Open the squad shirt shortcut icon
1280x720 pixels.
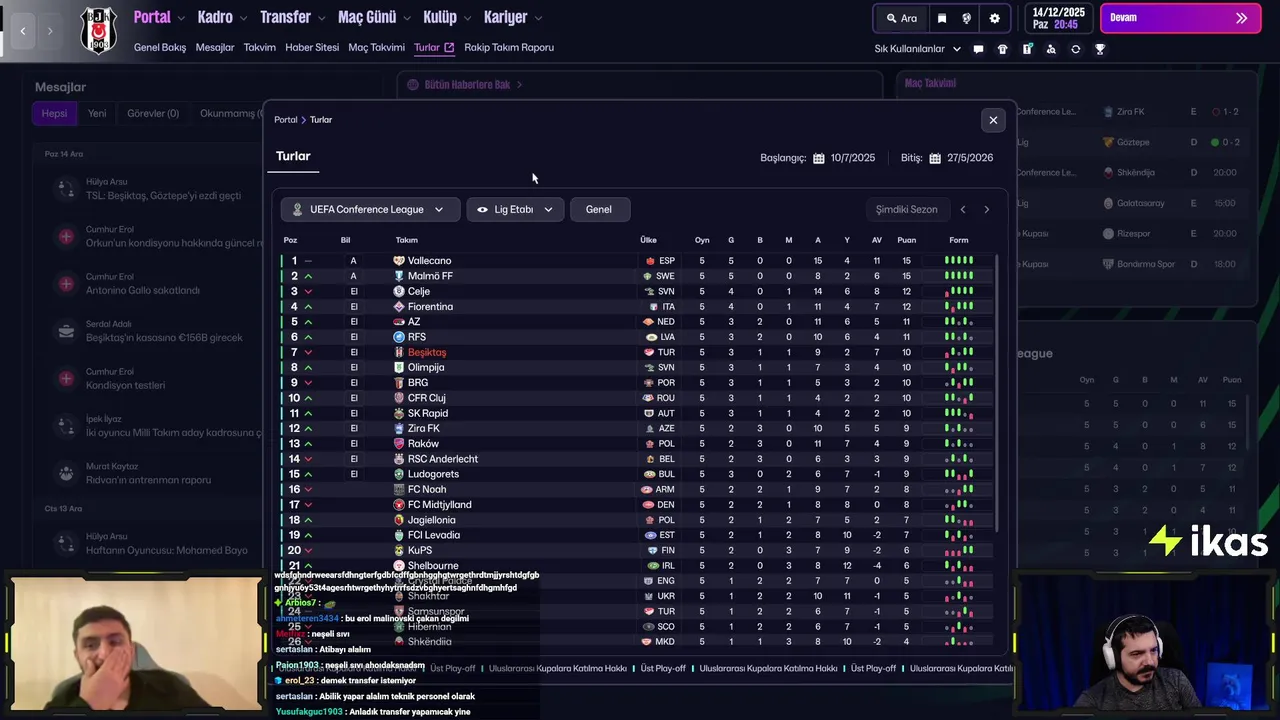(x=1003, y=49)
